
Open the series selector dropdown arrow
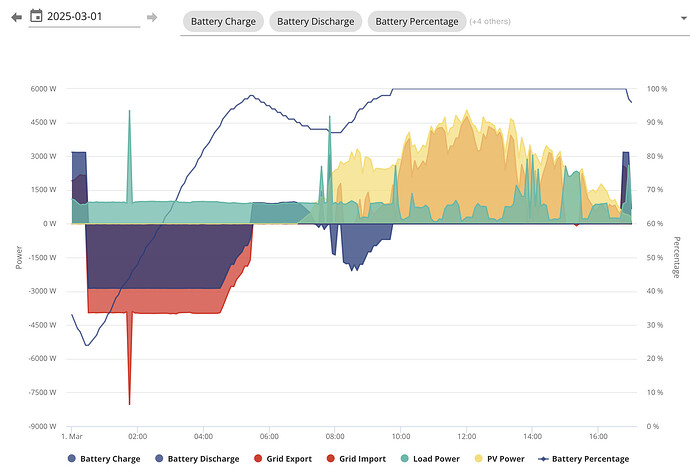pyautogui.click(x=683, y=18)
